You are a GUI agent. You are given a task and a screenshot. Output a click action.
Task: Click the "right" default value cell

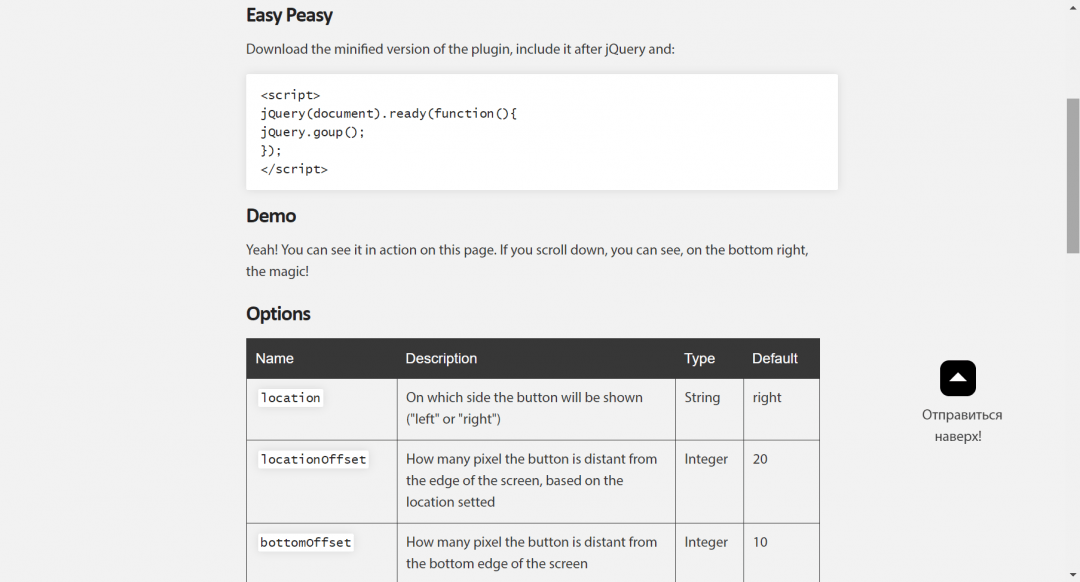pyautogui.click(x=767, y=398)
